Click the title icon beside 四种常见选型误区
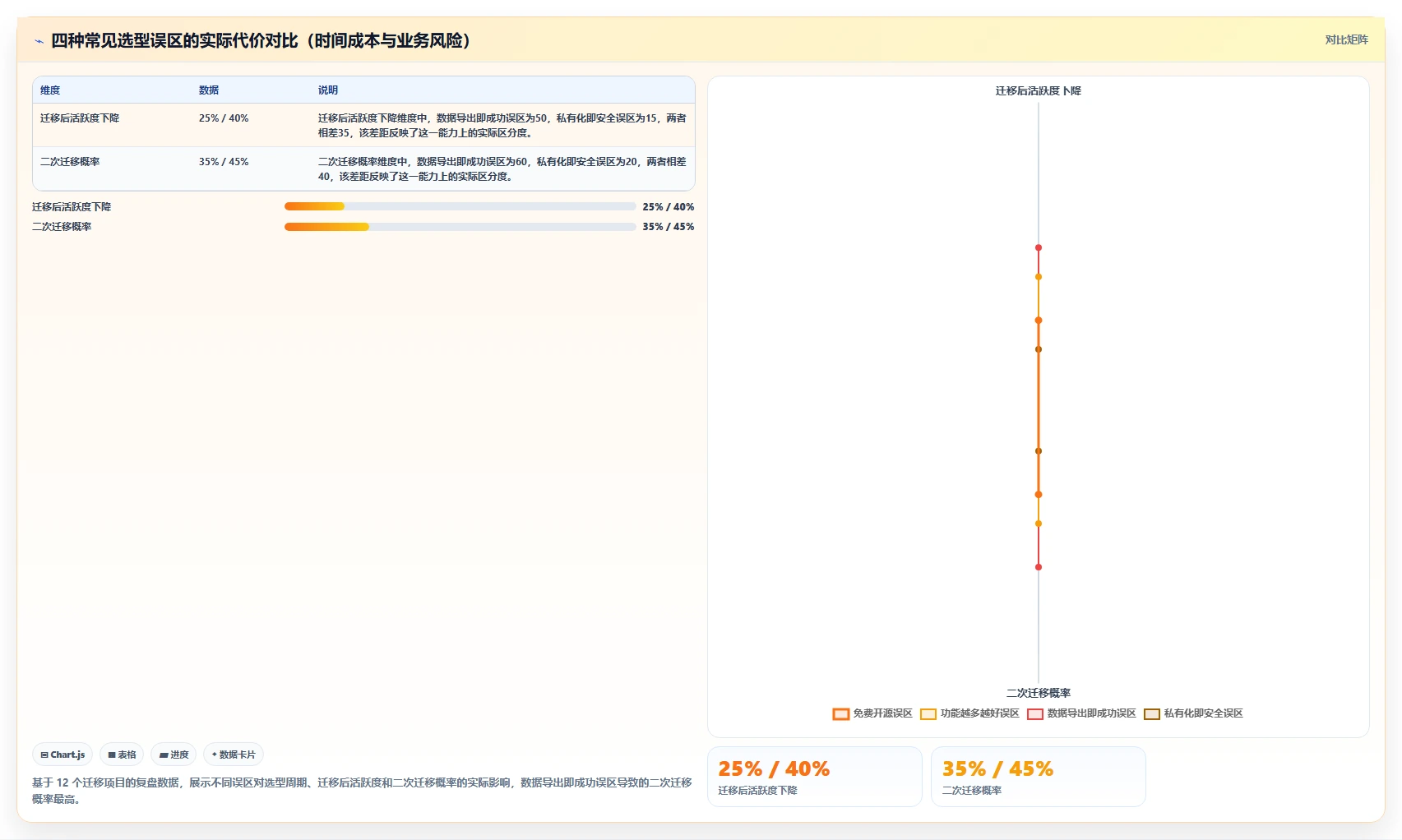Screen dimensions: 1402x840 coord(39,41)
